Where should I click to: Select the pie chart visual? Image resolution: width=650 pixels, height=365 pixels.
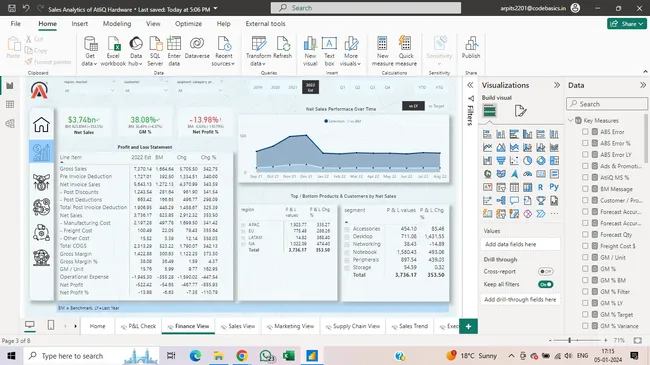[527, 161]
